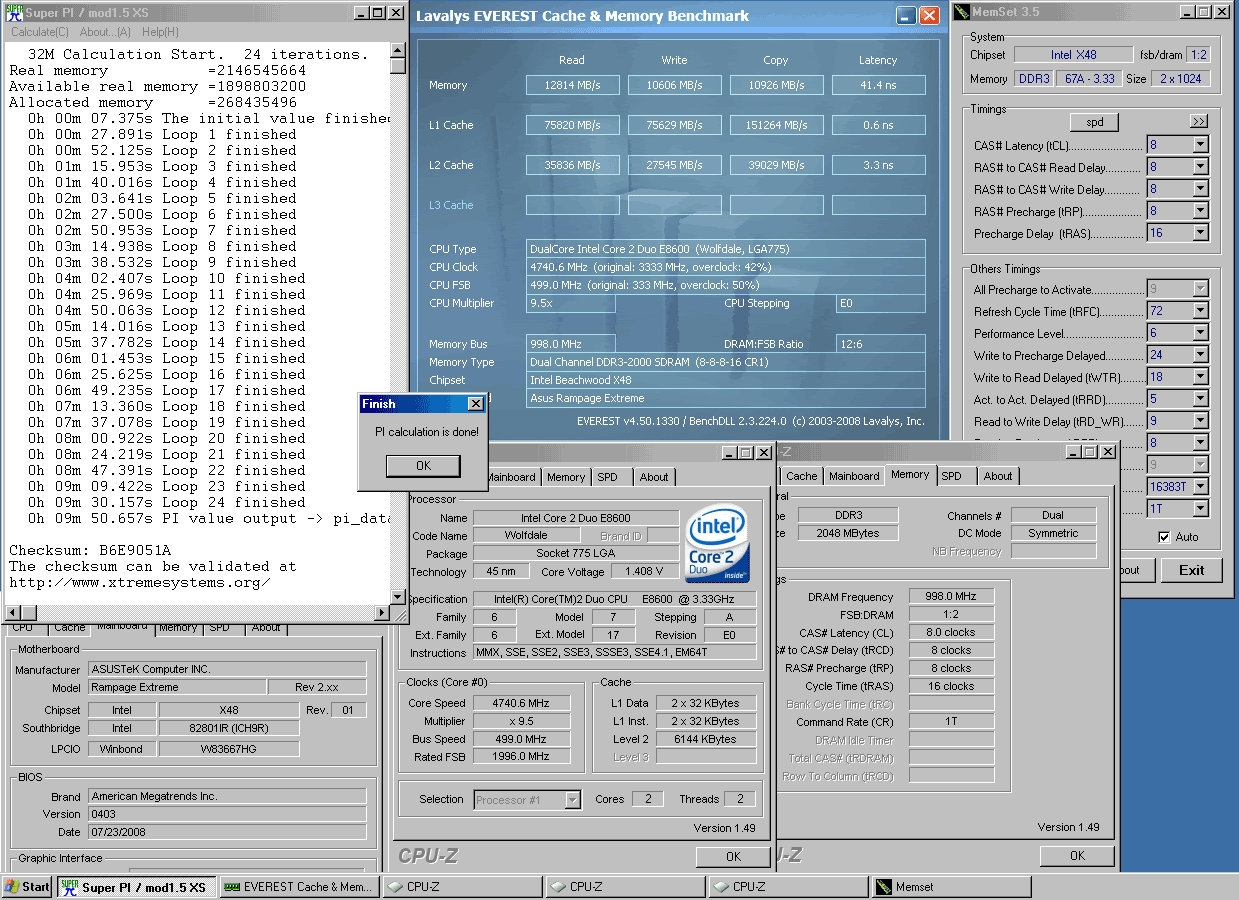Enable the Auto checkbox in MemSet
Image resolution: width=1239 pixels, height=900 pixels.
[x=1163, y=537]
